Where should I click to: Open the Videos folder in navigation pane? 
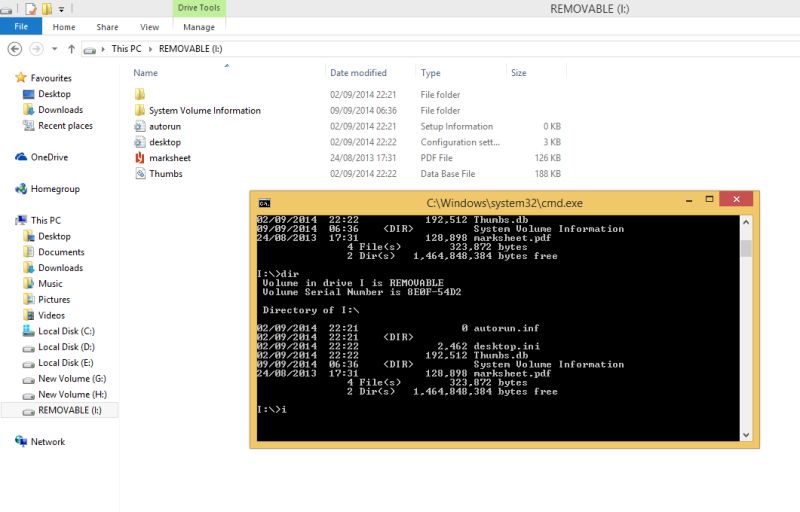pyautogui.click(x=52, y=315)
